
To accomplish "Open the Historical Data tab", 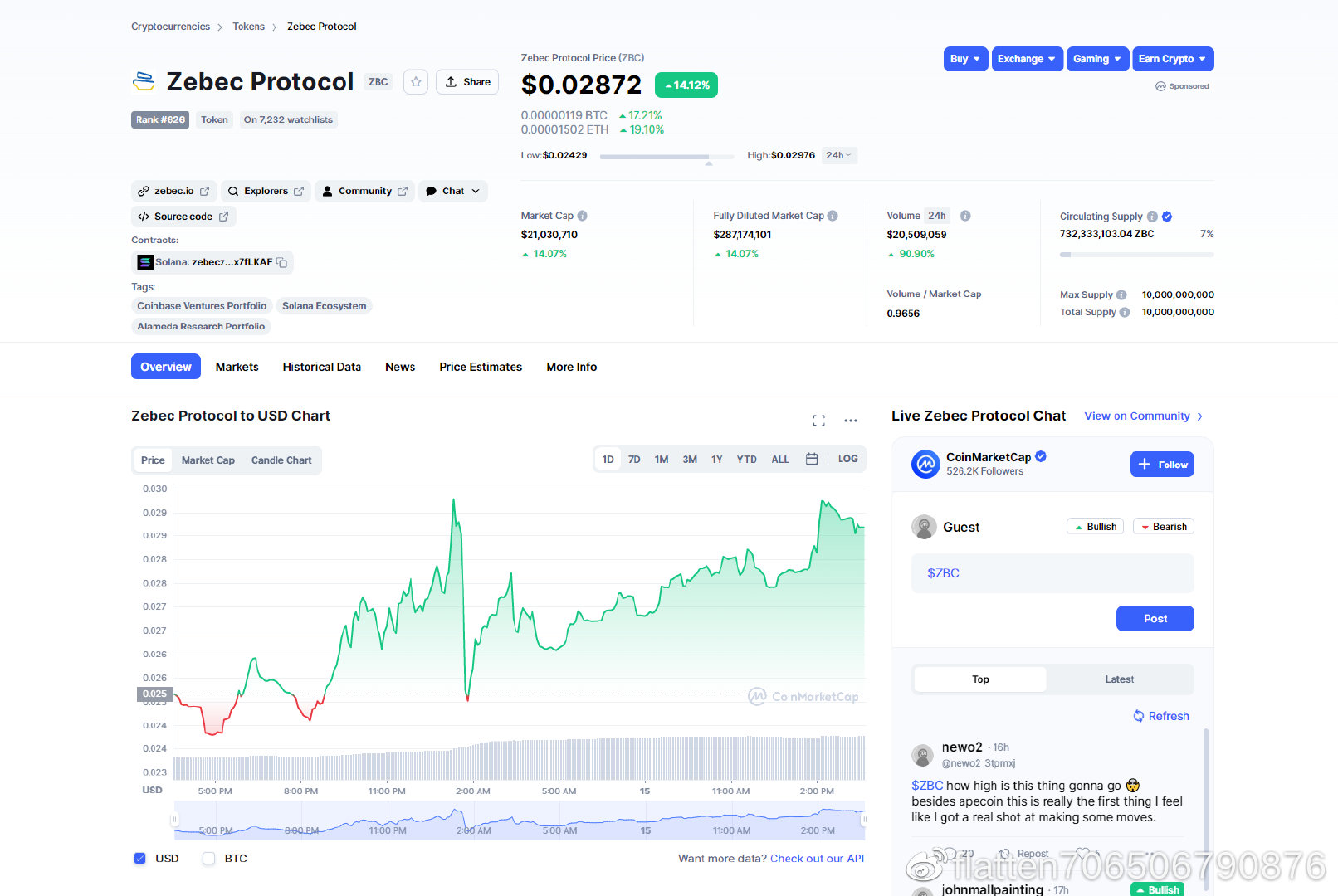I will [321, 367].
